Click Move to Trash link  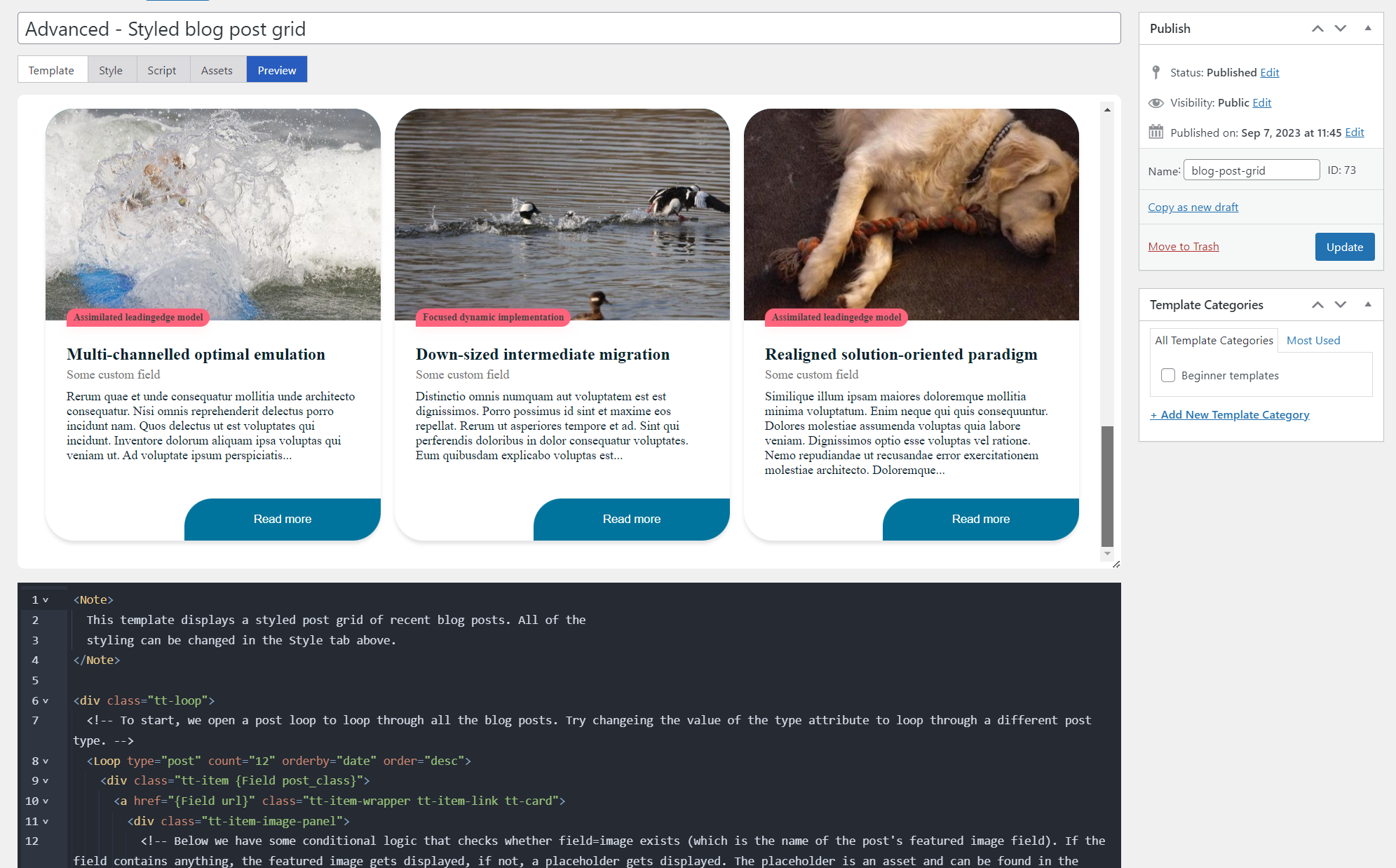pos(1184,246)
